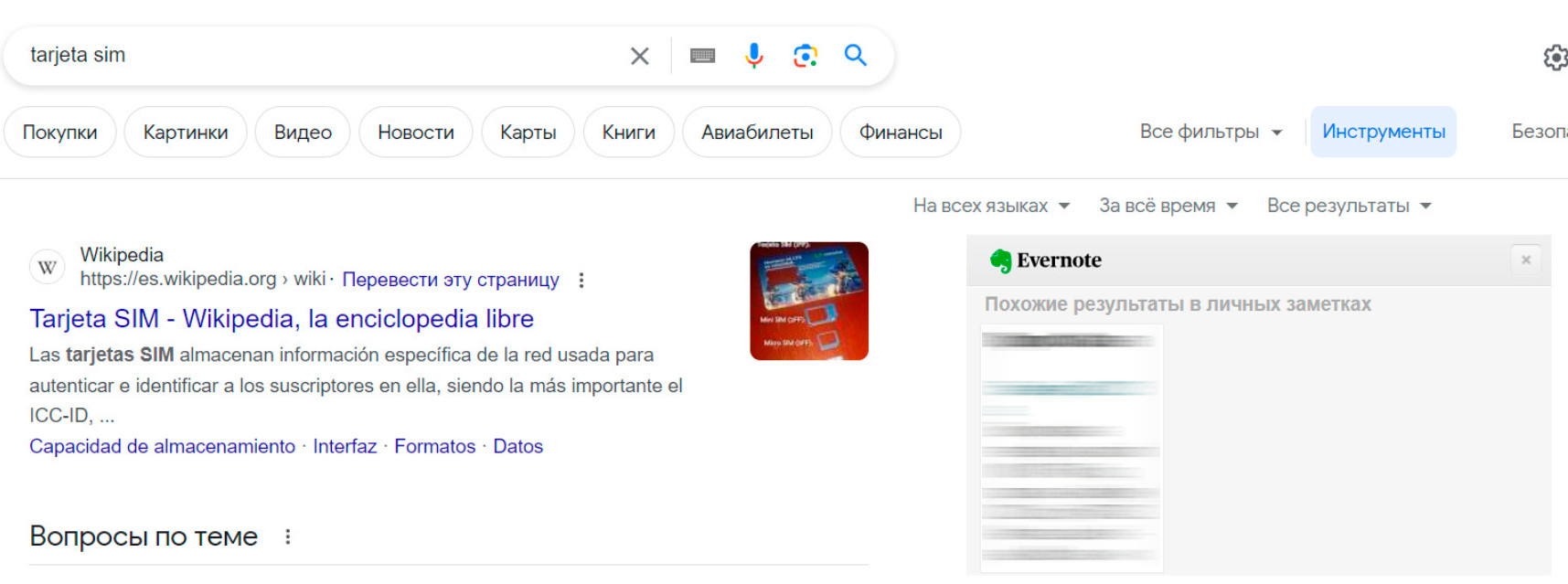Switch to the Картинки tab

[x=186, y=132]
